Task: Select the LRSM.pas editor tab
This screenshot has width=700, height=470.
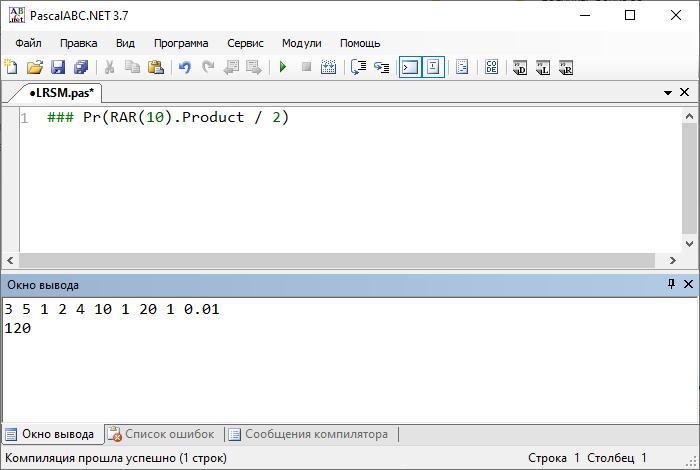Action: [x=61, y=93]
